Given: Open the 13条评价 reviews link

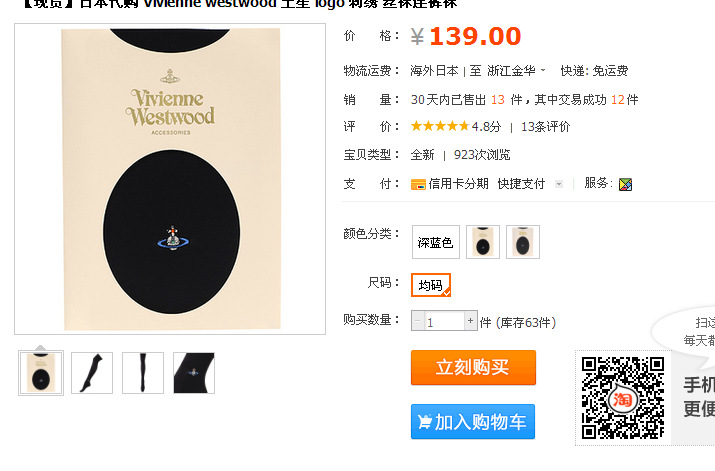Looking at the screenshot, I should [545, 127].
